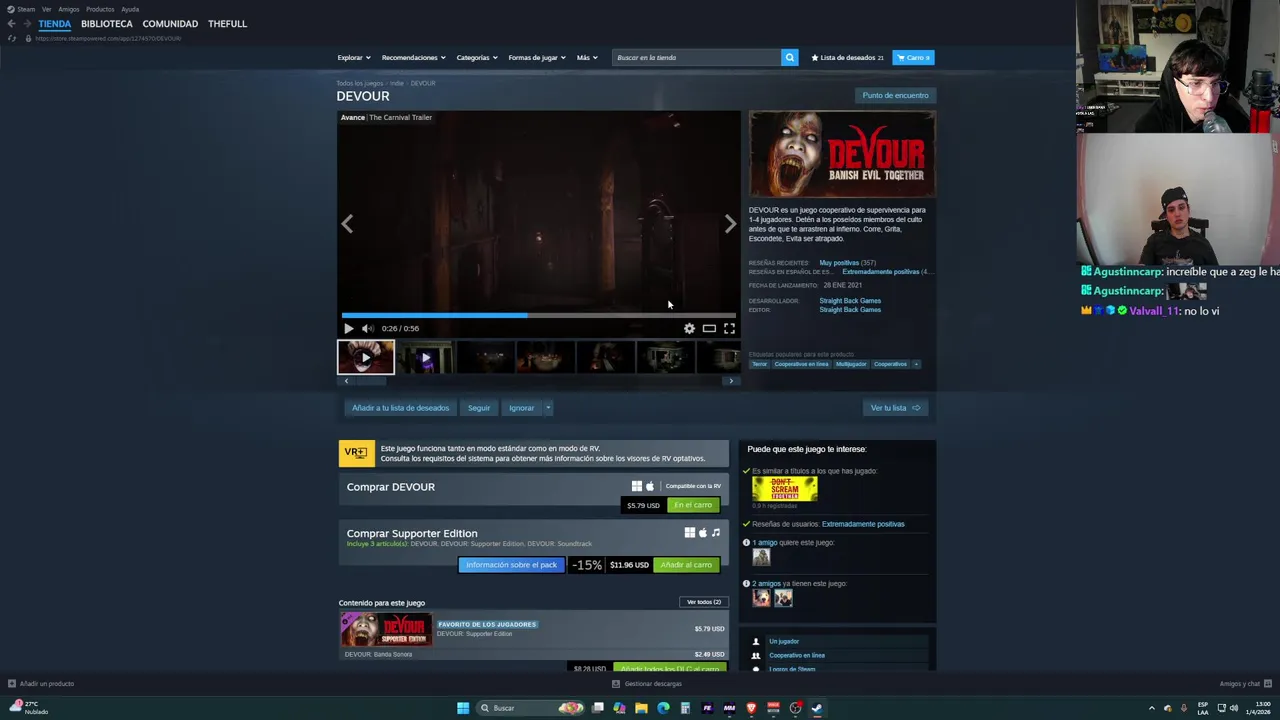Open Calculator from taskbar
1280x720 pixels.
coord(685,708)
